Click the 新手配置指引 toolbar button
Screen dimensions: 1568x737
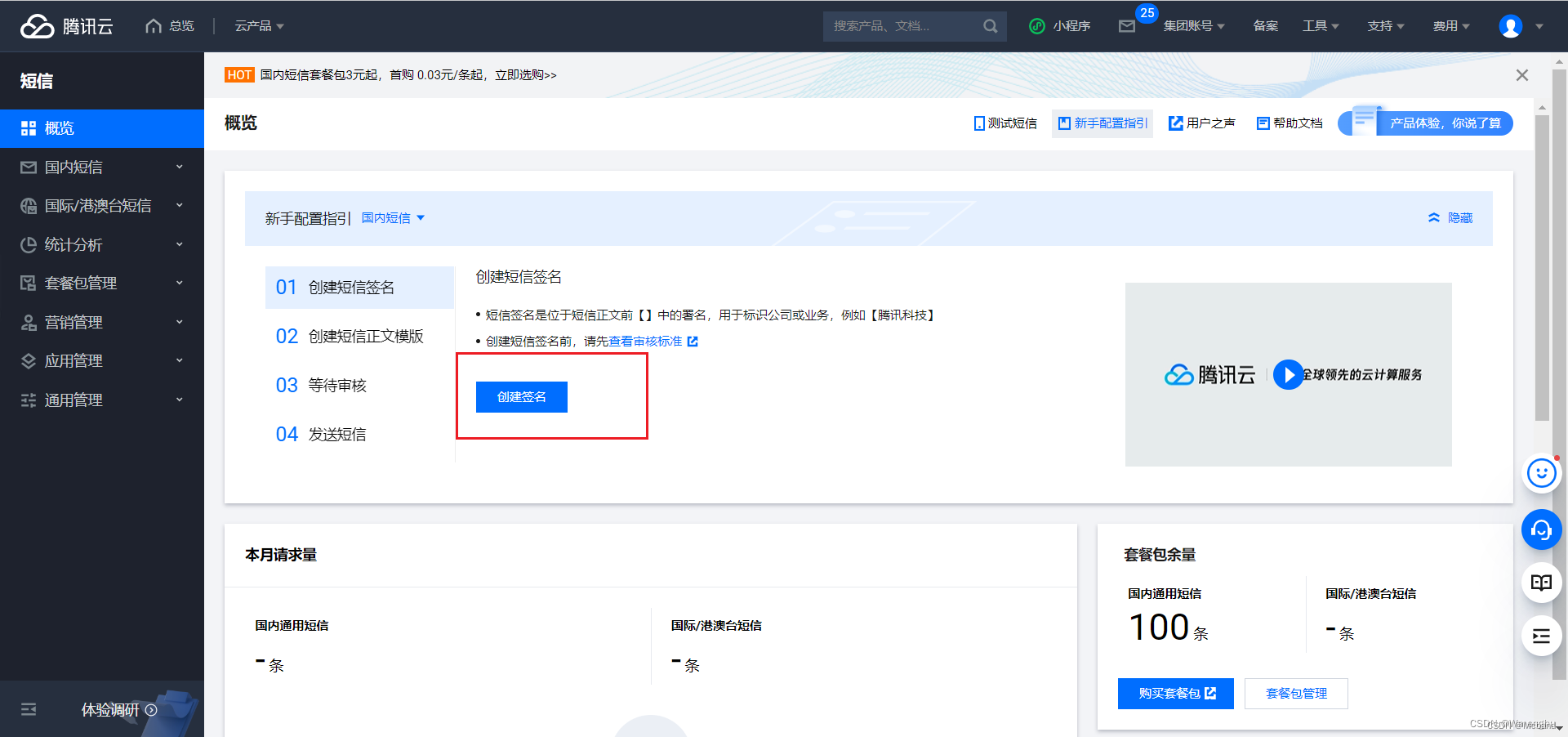(x=1102, y=123)
